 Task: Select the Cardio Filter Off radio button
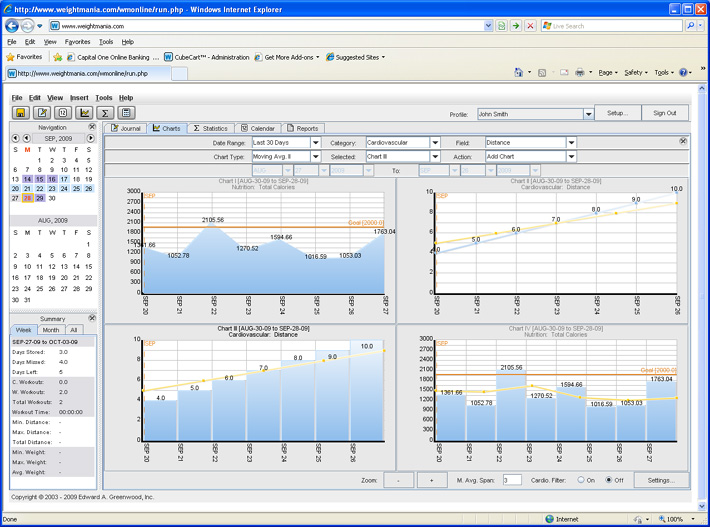(x=609, y=480)
